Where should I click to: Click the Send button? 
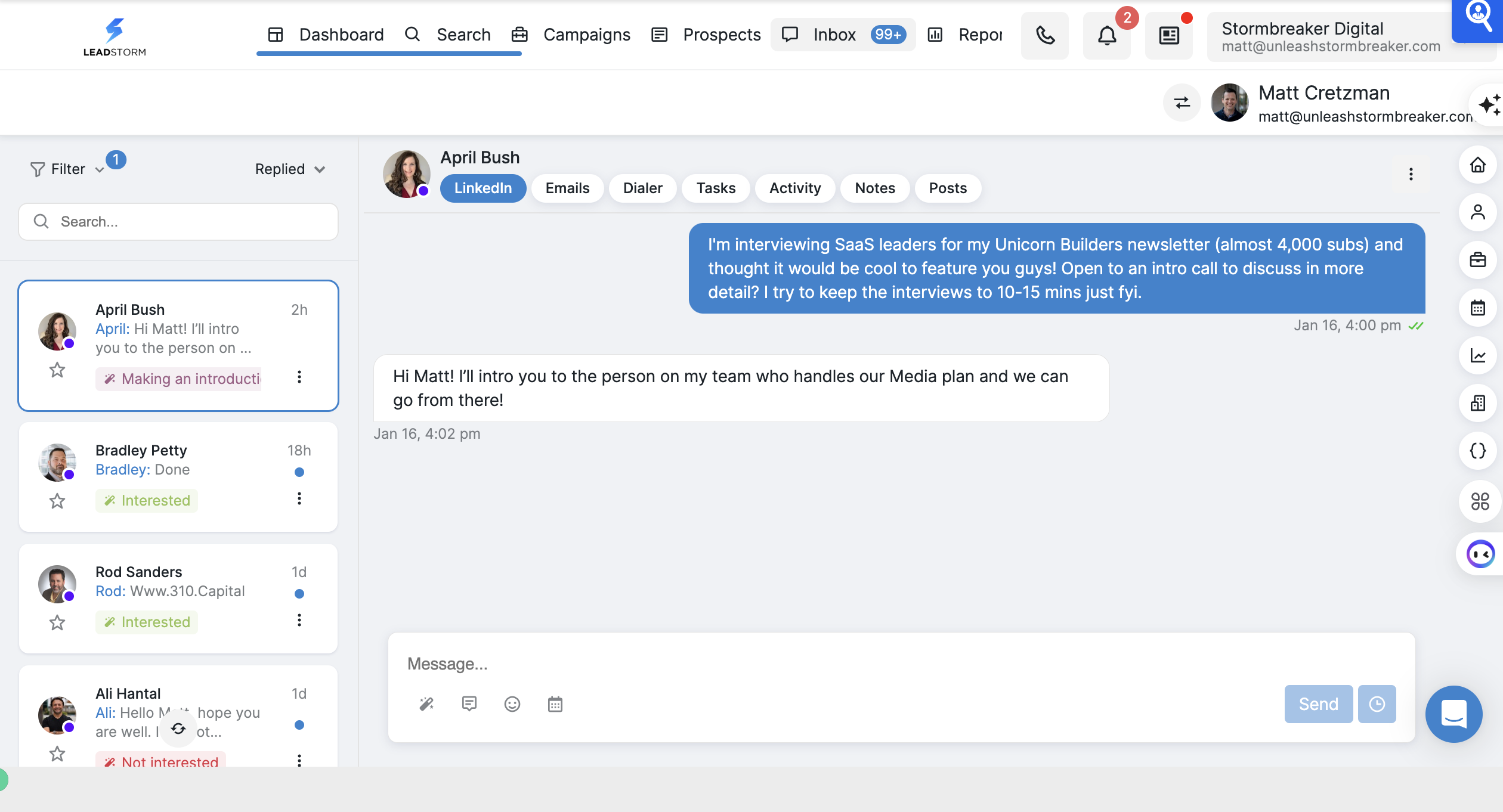[1318, 704]
